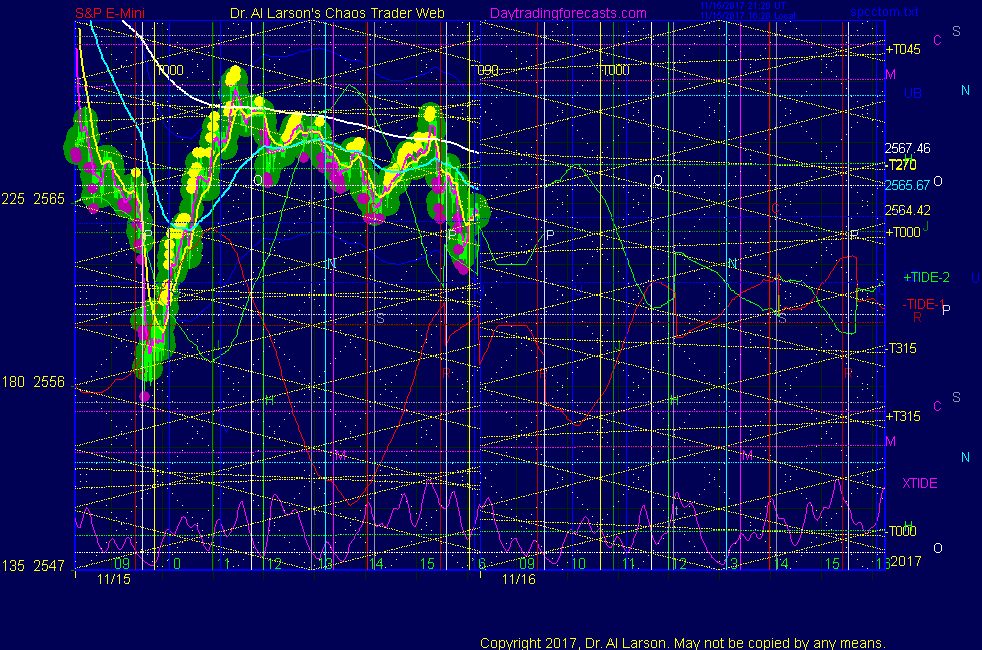Click the "-T000" level label
This screenshot has width=982, height=650.
901,531
